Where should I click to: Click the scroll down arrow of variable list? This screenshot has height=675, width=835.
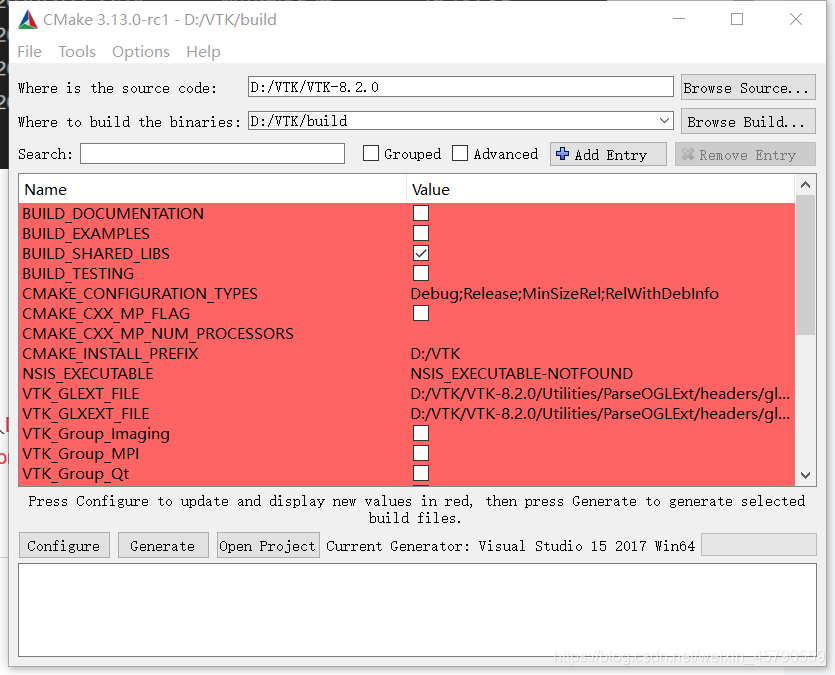pyautogui.click(x=805, y=475)
